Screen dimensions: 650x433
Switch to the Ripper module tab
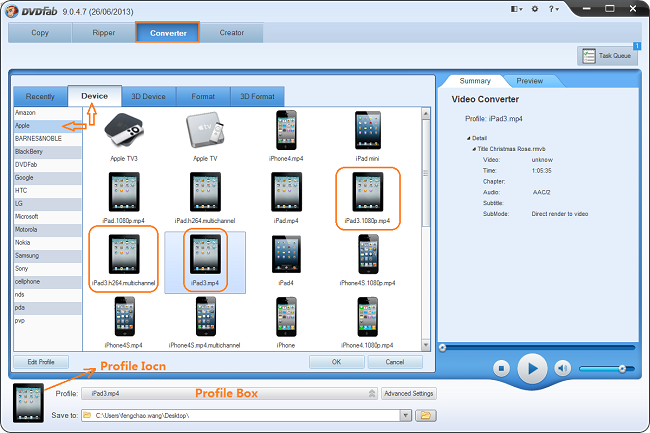pos(104,33)
